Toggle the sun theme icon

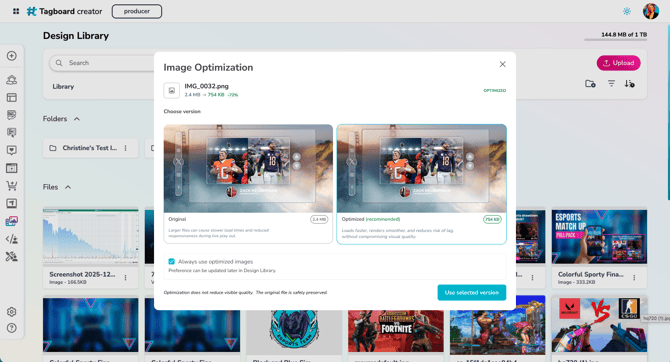click(626, 11)
